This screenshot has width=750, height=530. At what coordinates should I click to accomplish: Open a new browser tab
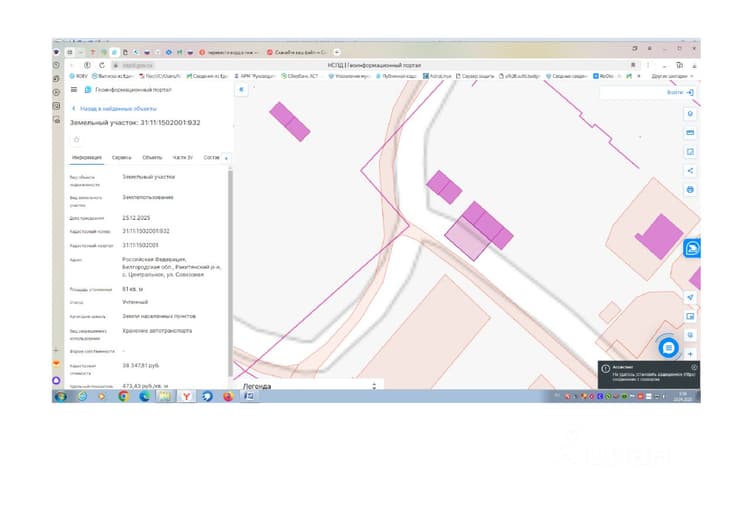pyautogui.click(x=337, y=52)
